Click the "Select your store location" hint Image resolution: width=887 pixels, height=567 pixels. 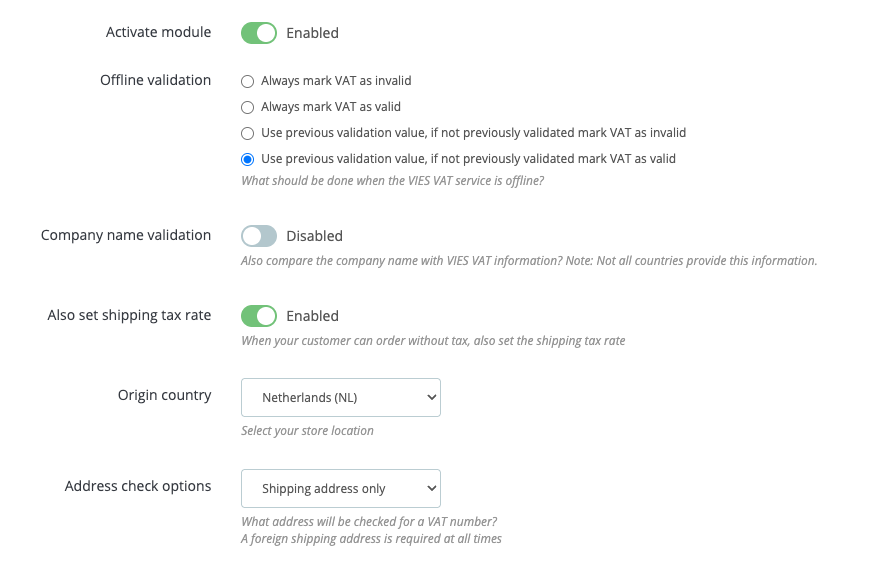[x=307, y=431]
